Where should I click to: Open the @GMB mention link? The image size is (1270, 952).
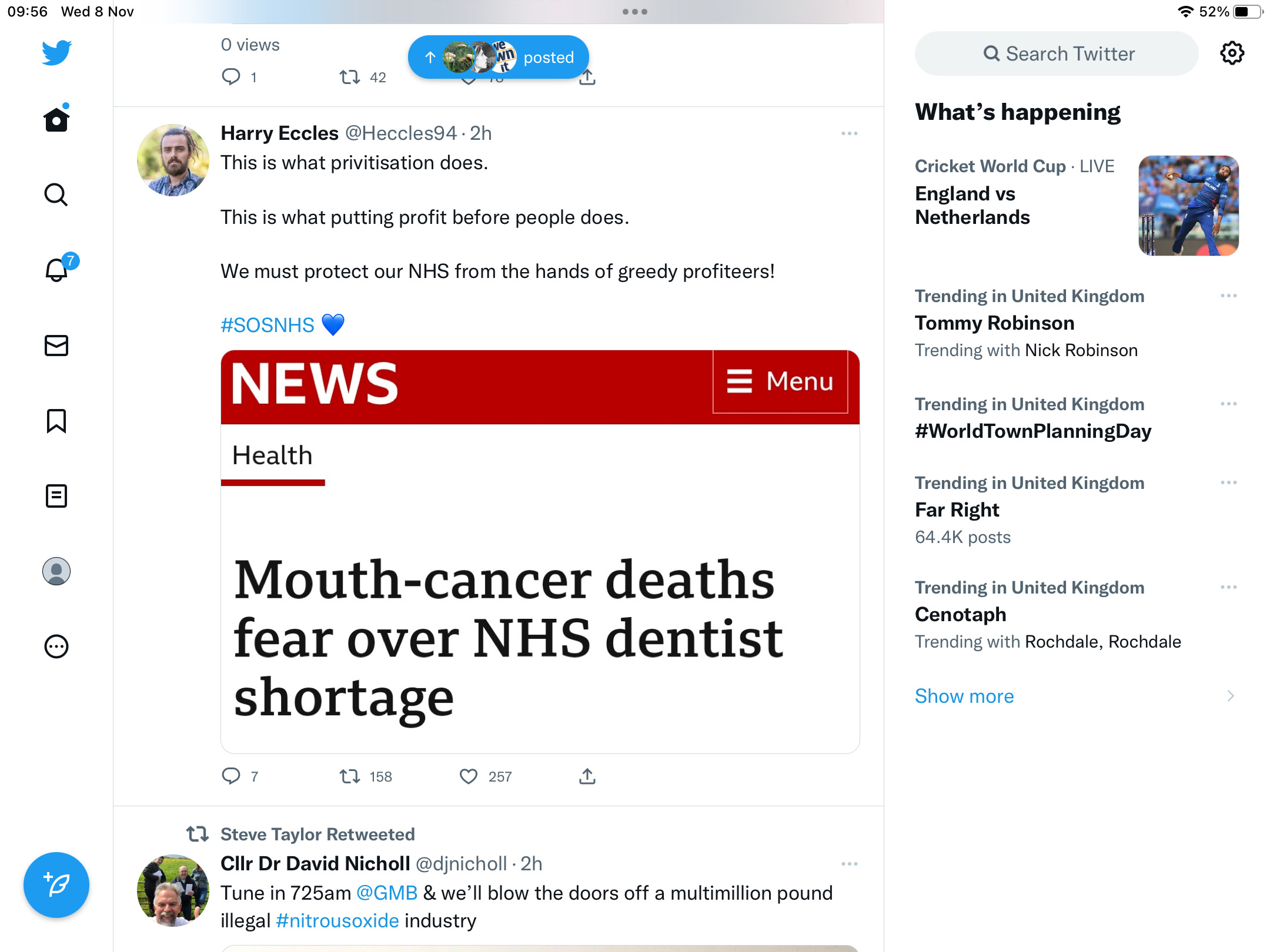click(387, 893)
